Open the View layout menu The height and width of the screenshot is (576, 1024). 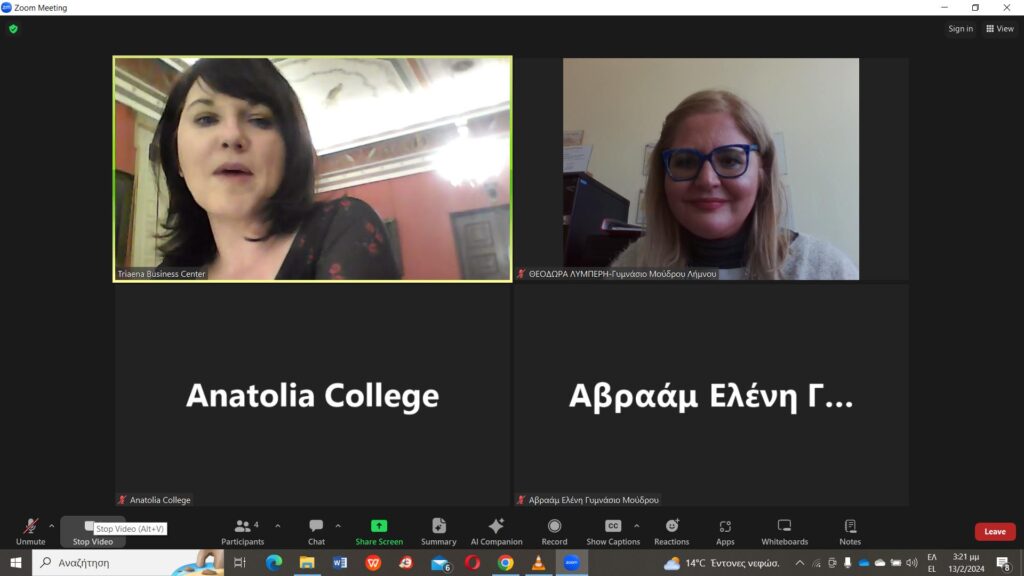pos(1000,29)
